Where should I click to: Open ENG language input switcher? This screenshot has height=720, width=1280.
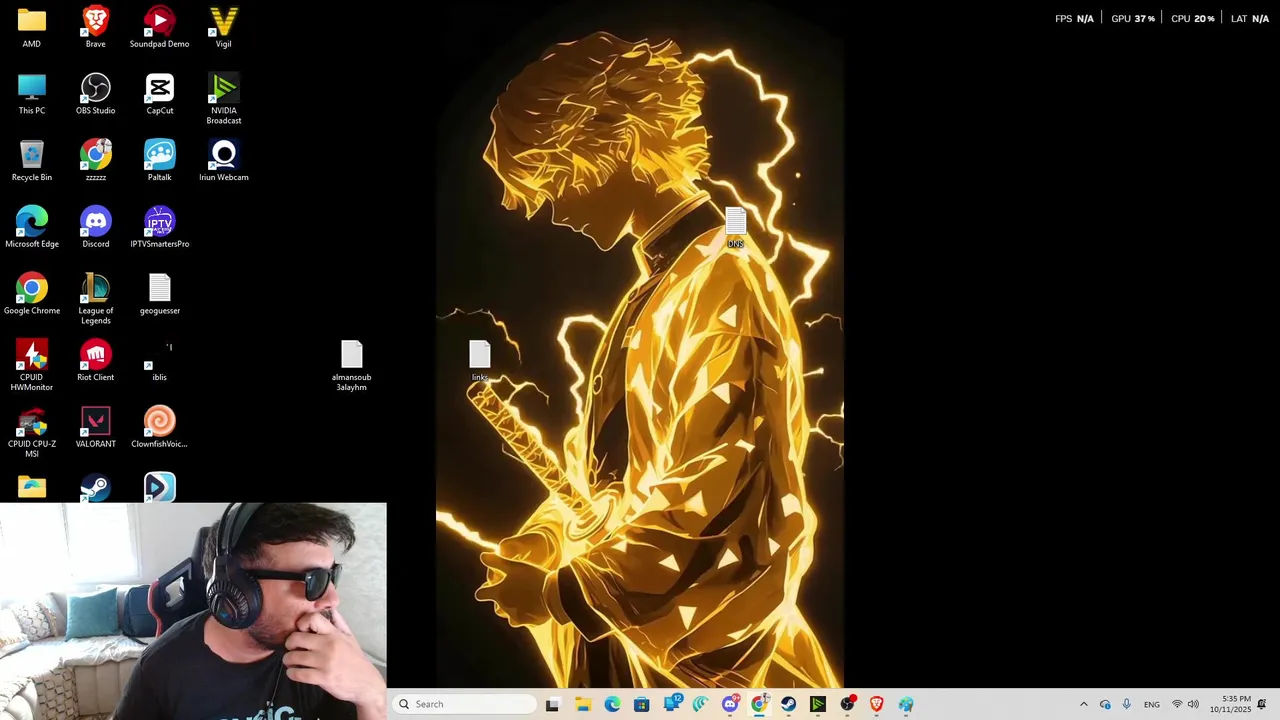1152,705
